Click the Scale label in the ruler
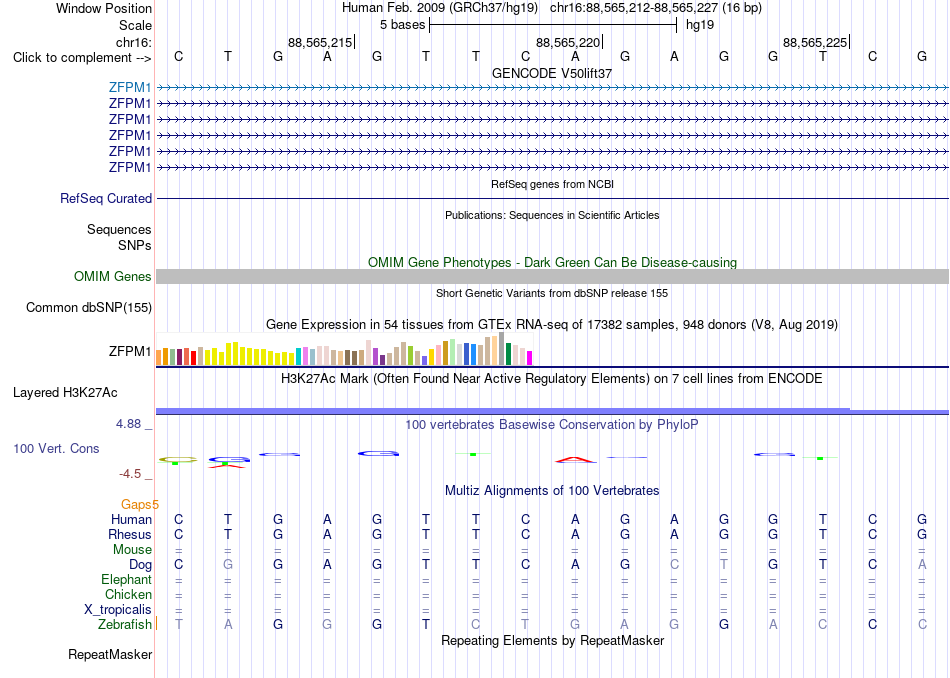Viewport: 950px width, 678px height. pos(136,25)
